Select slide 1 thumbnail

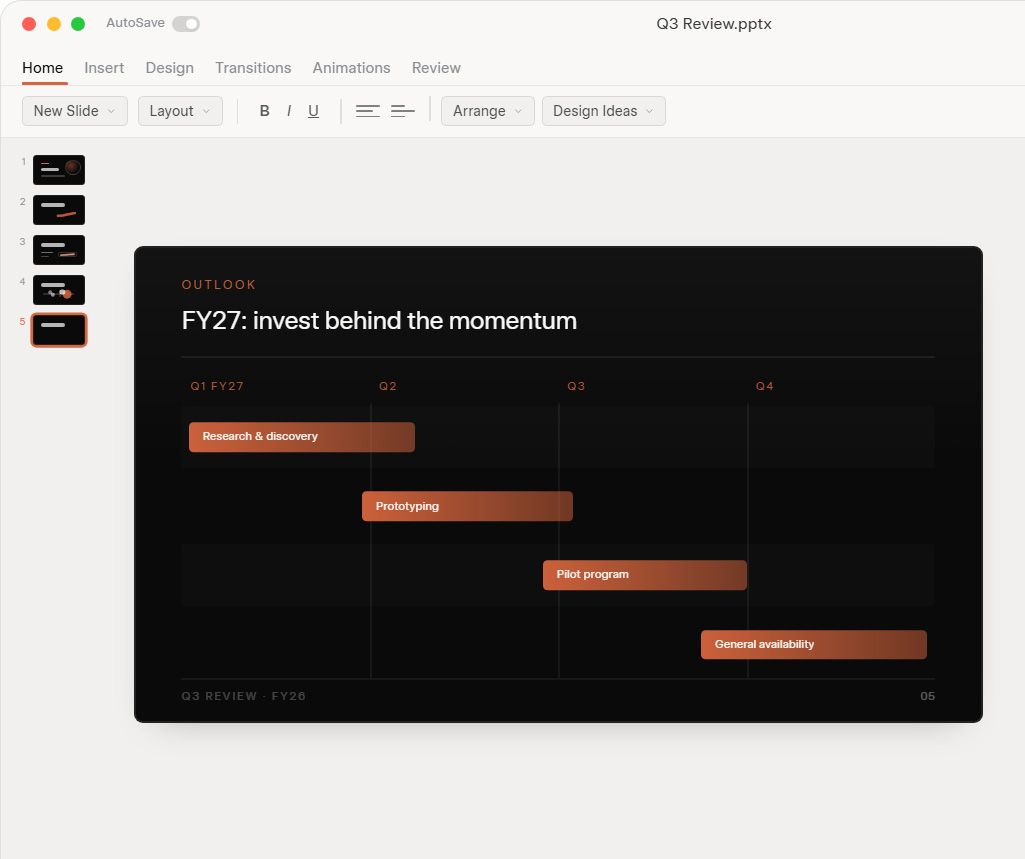coord(59,170)
